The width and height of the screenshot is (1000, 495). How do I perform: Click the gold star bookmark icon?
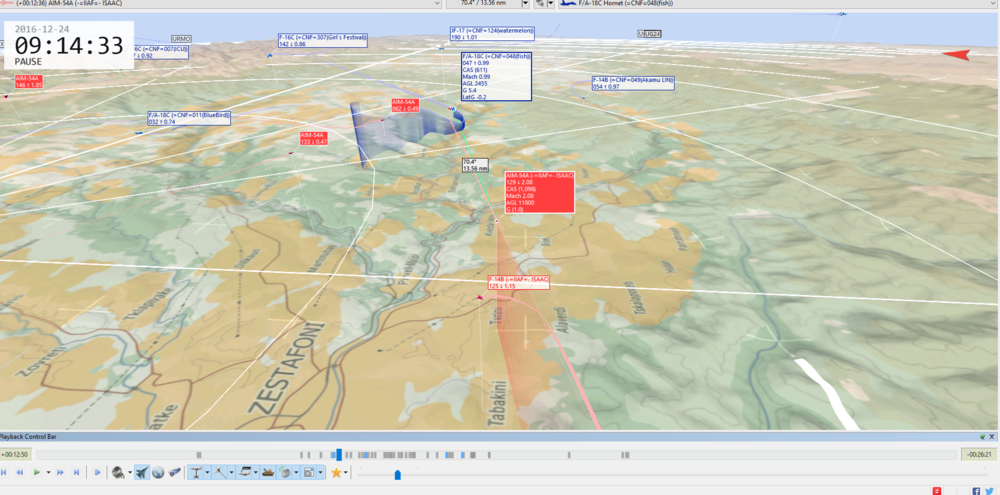pyautogui.click(x=336, y=472)
